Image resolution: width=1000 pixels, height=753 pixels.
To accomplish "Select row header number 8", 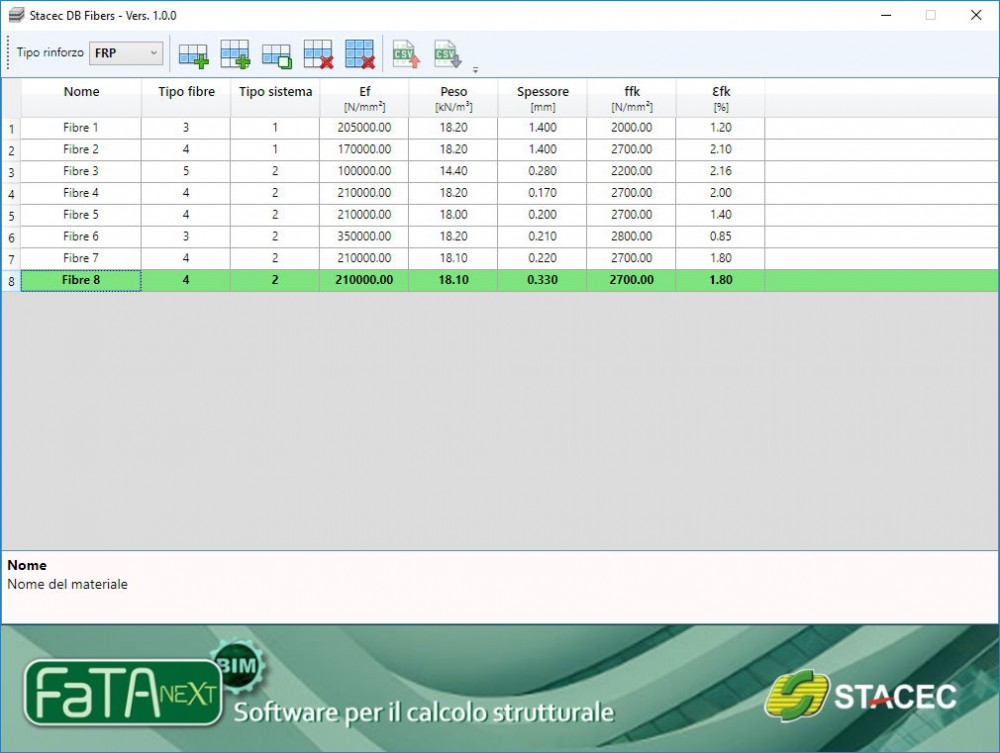I will pyautogui.click(x=11, y=281).
